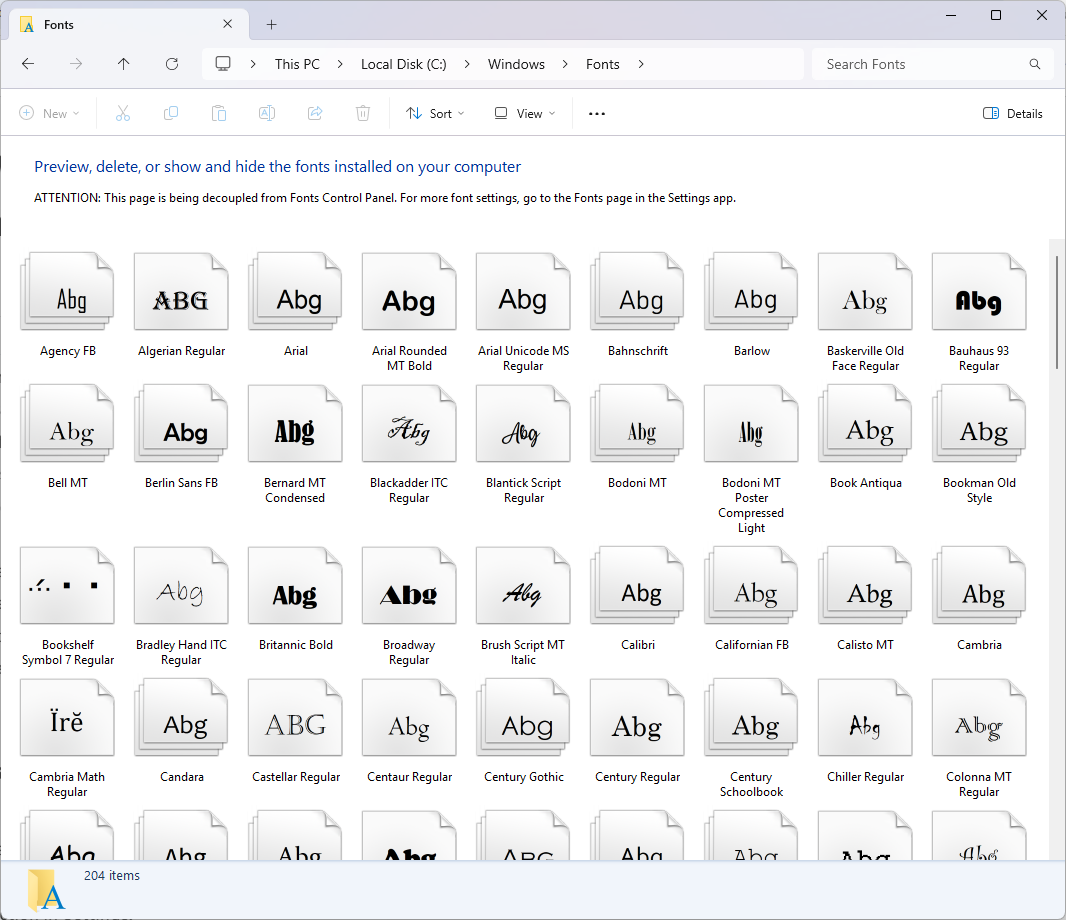Viewport: 1066px width, 920px height.
Task: Go back using the Back arrow
Action: tap(28, 64)
